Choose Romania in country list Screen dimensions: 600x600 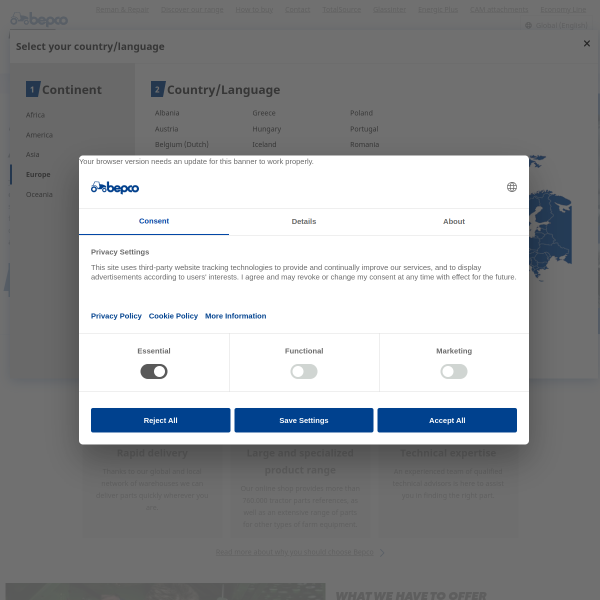pyautogui.click(x=364, y=144)
